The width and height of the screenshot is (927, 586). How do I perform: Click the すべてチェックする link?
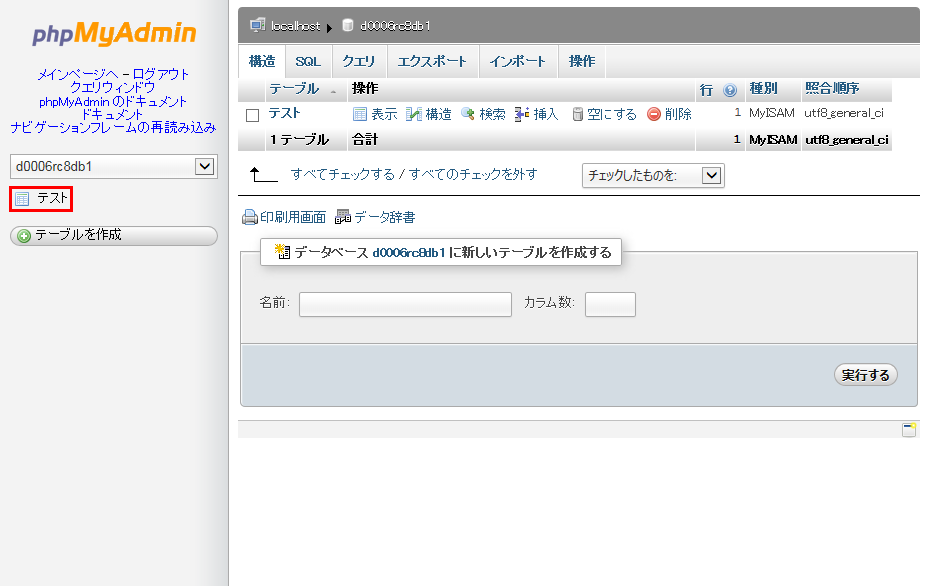[342, 174]
